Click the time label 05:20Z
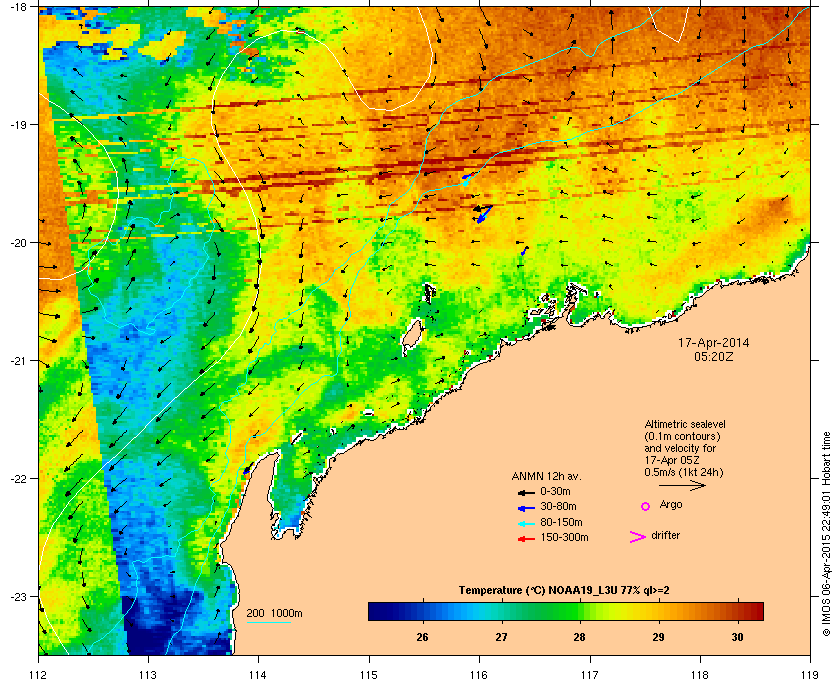This screenshot has height=680, width=840. pos(714,356)
